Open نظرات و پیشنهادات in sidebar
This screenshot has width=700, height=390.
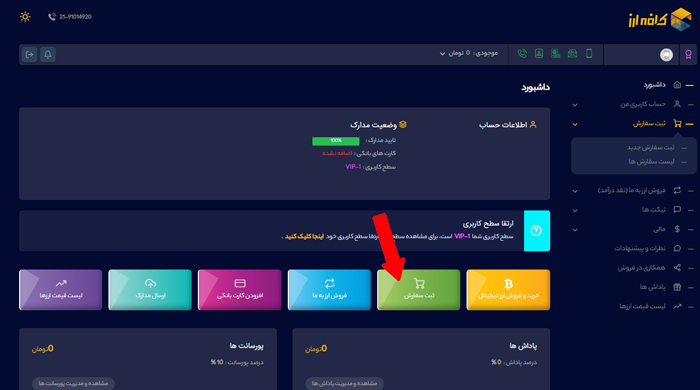click(x=640, y=248)
